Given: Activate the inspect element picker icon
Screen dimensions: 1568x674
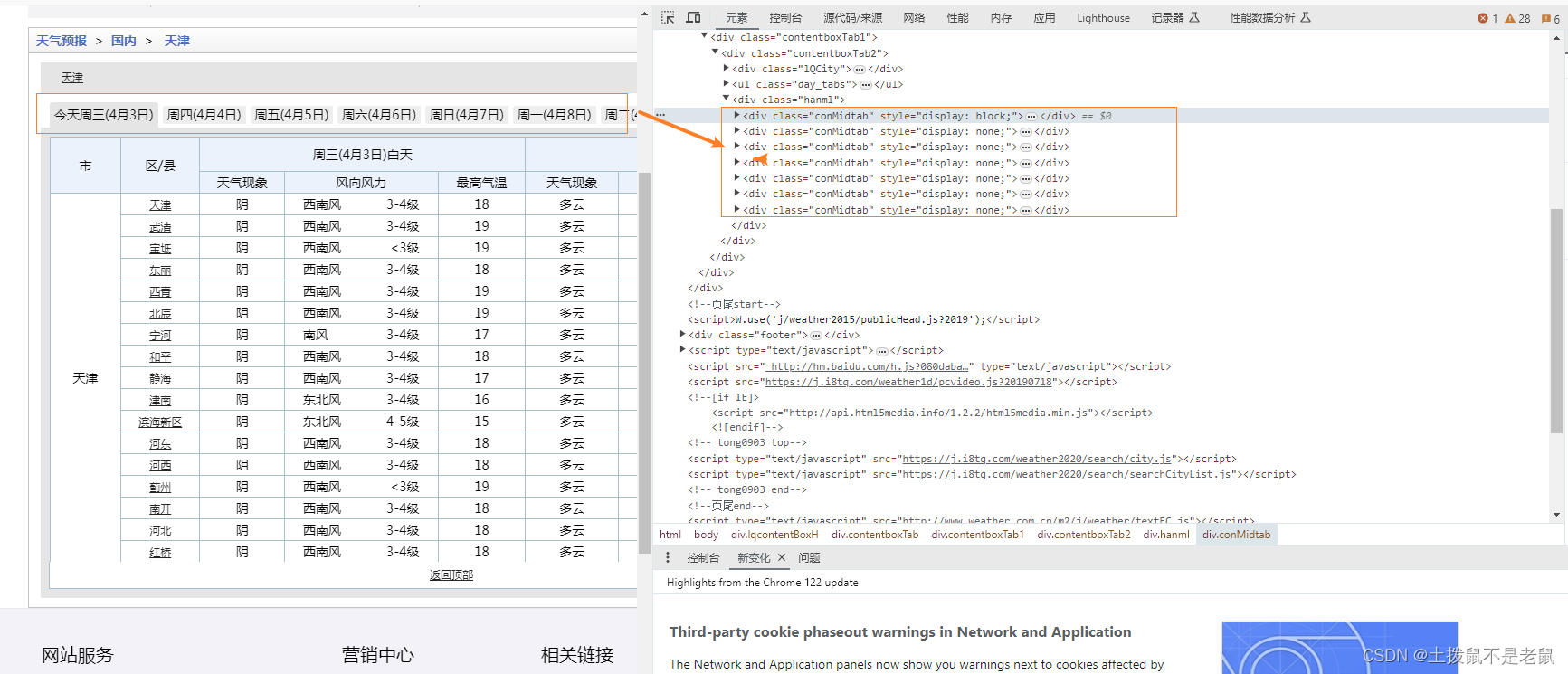Looking at the screenshot, I should tap(668, 17).
